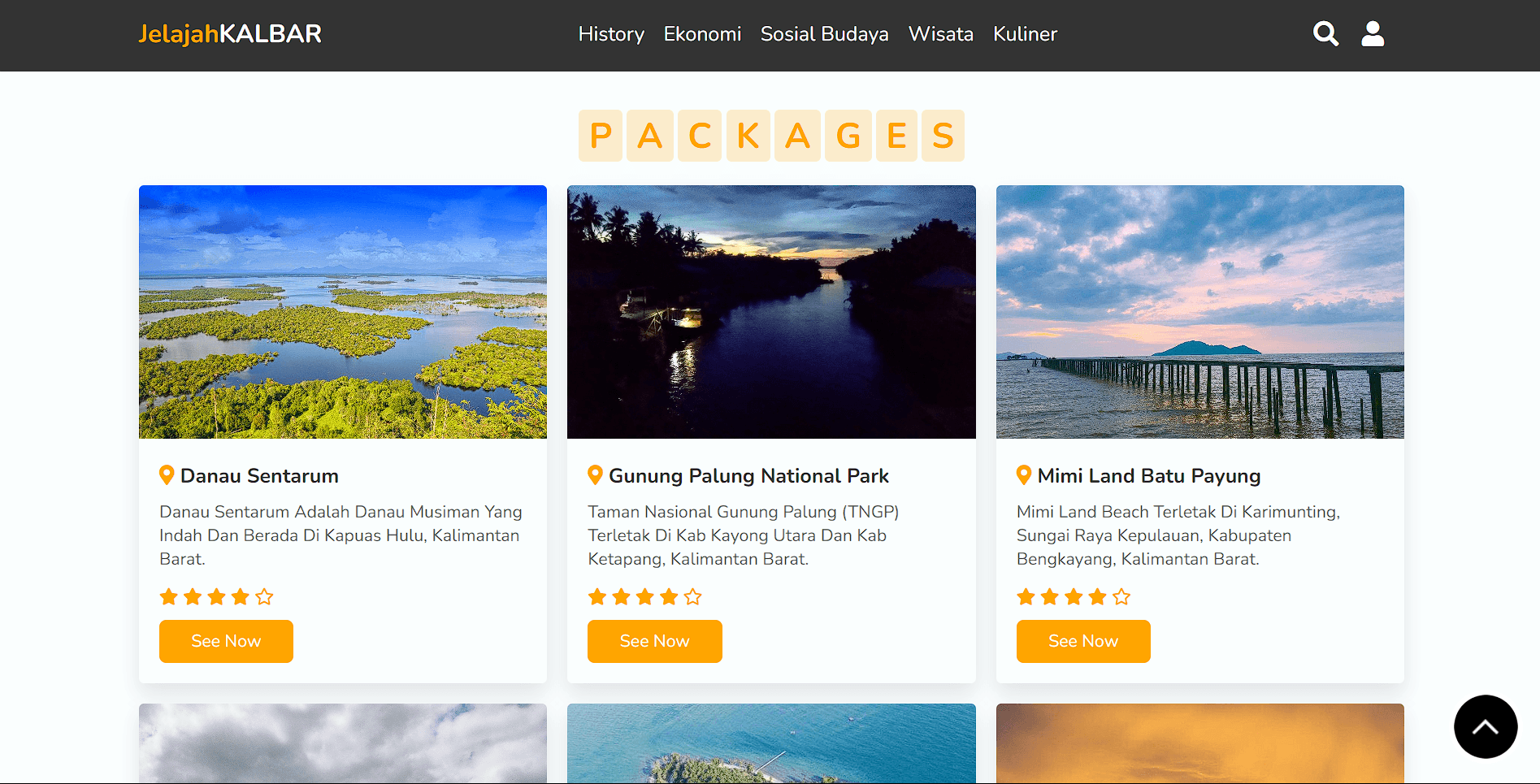The image size is (1540, 784).
Task: Click the user account icon
Action: pos(1373,33)
